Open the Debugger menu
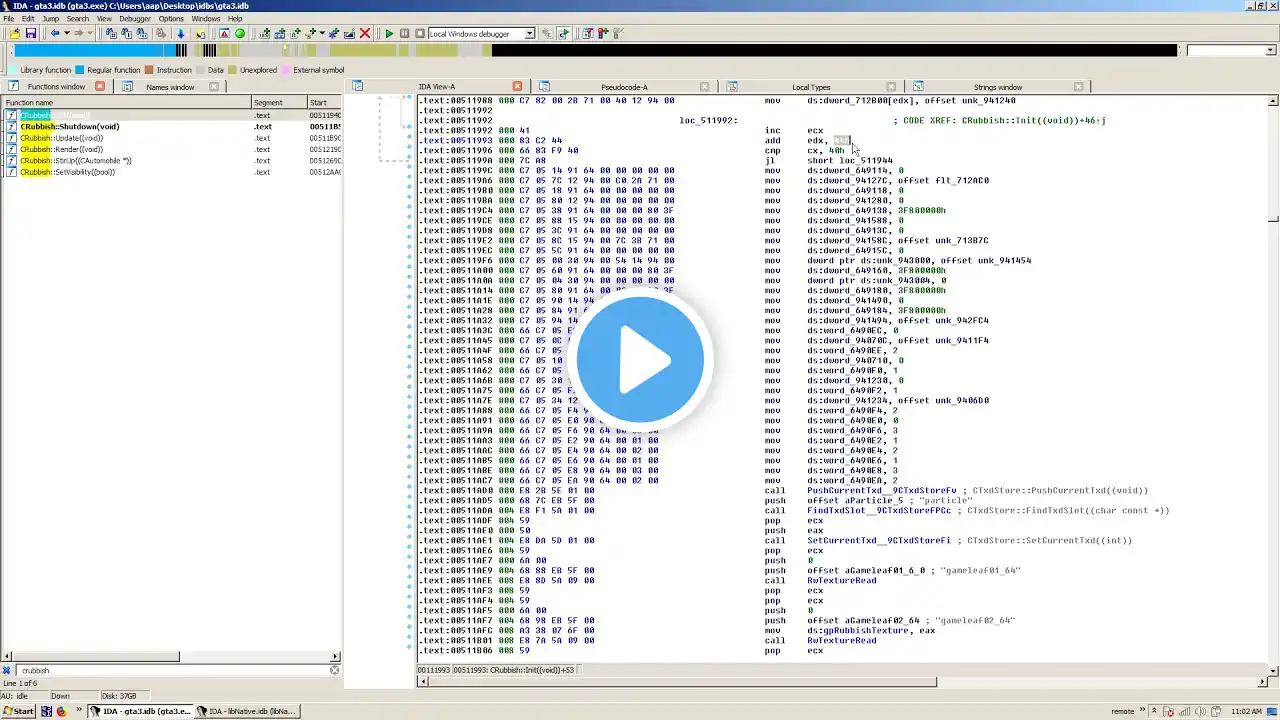 click(x=135, y=18)
